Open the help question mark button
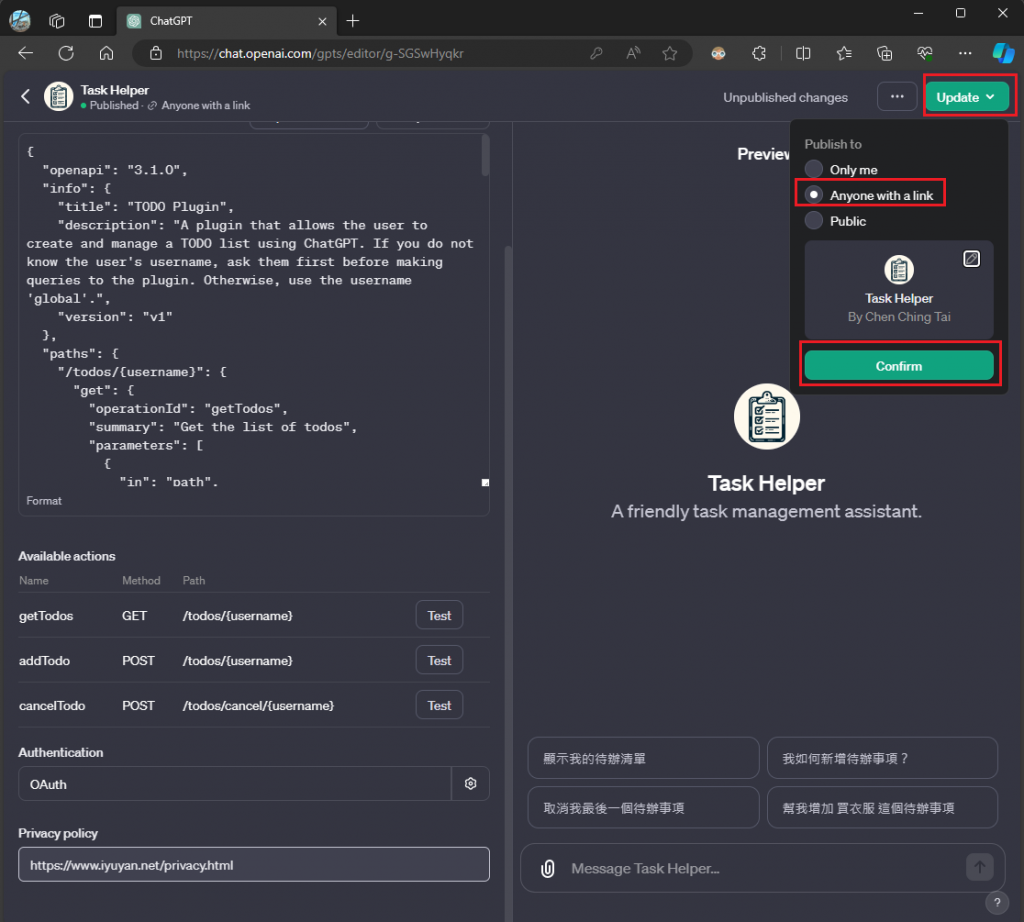This screenshot has width=1024, height=922. pos(997,902)
